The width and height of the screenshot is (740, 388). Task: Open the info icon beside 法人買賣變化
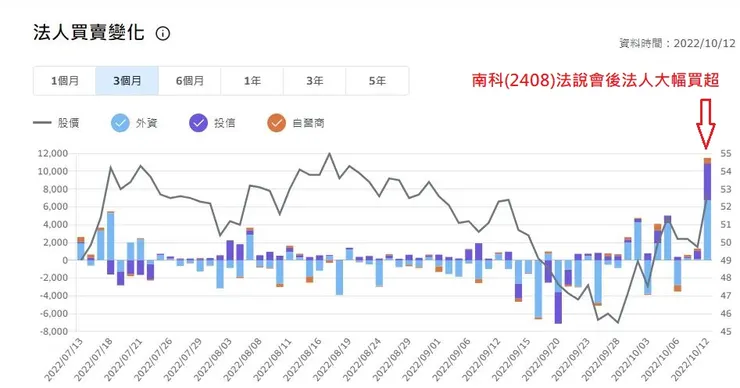[163, 34]
